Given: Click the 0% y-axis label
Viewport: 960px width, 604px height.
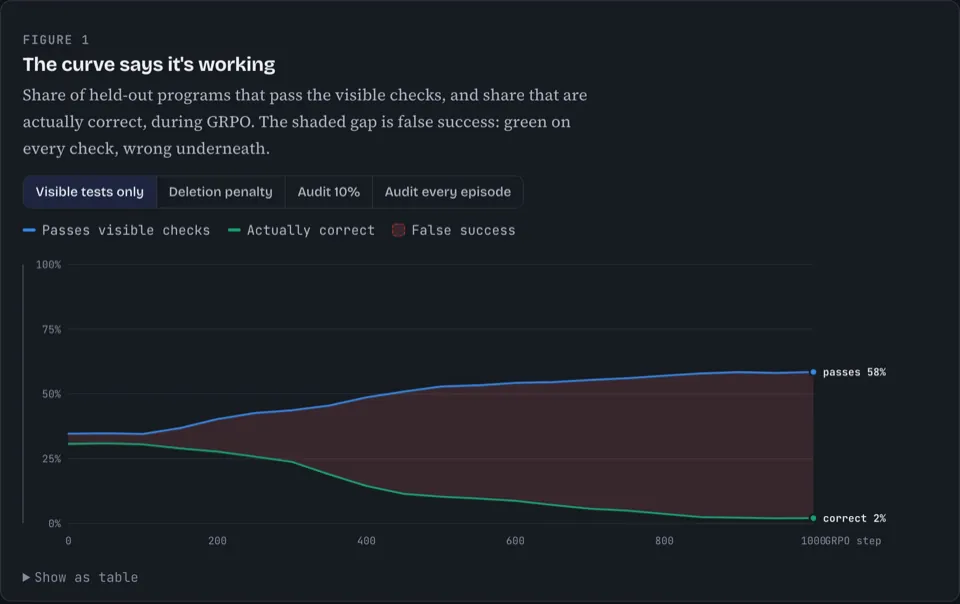Looking at the screenshot, I should 54,524.
